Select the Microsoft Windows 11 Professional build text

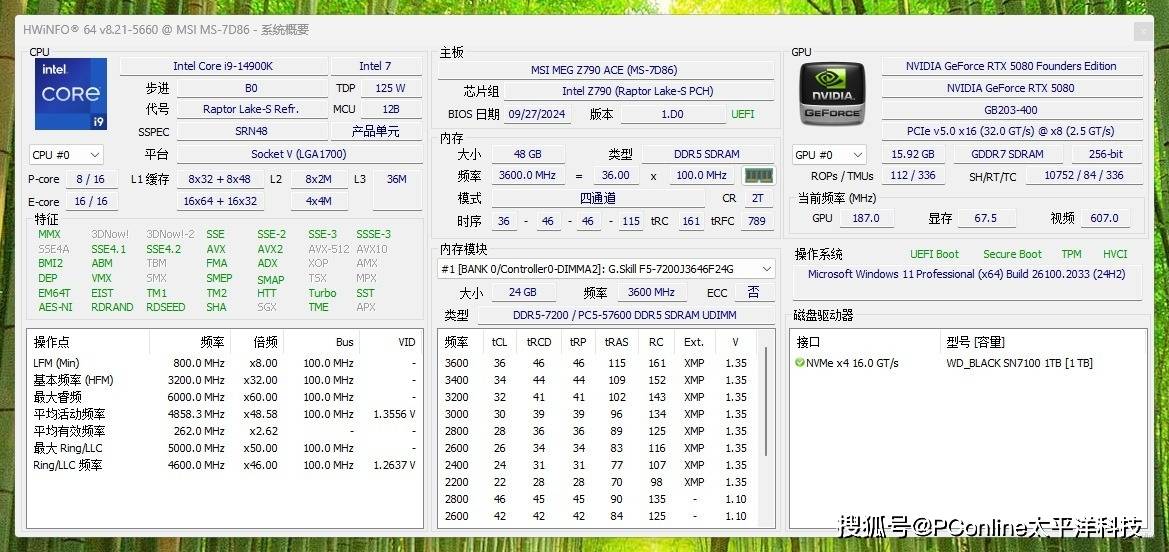click(966, 275)
